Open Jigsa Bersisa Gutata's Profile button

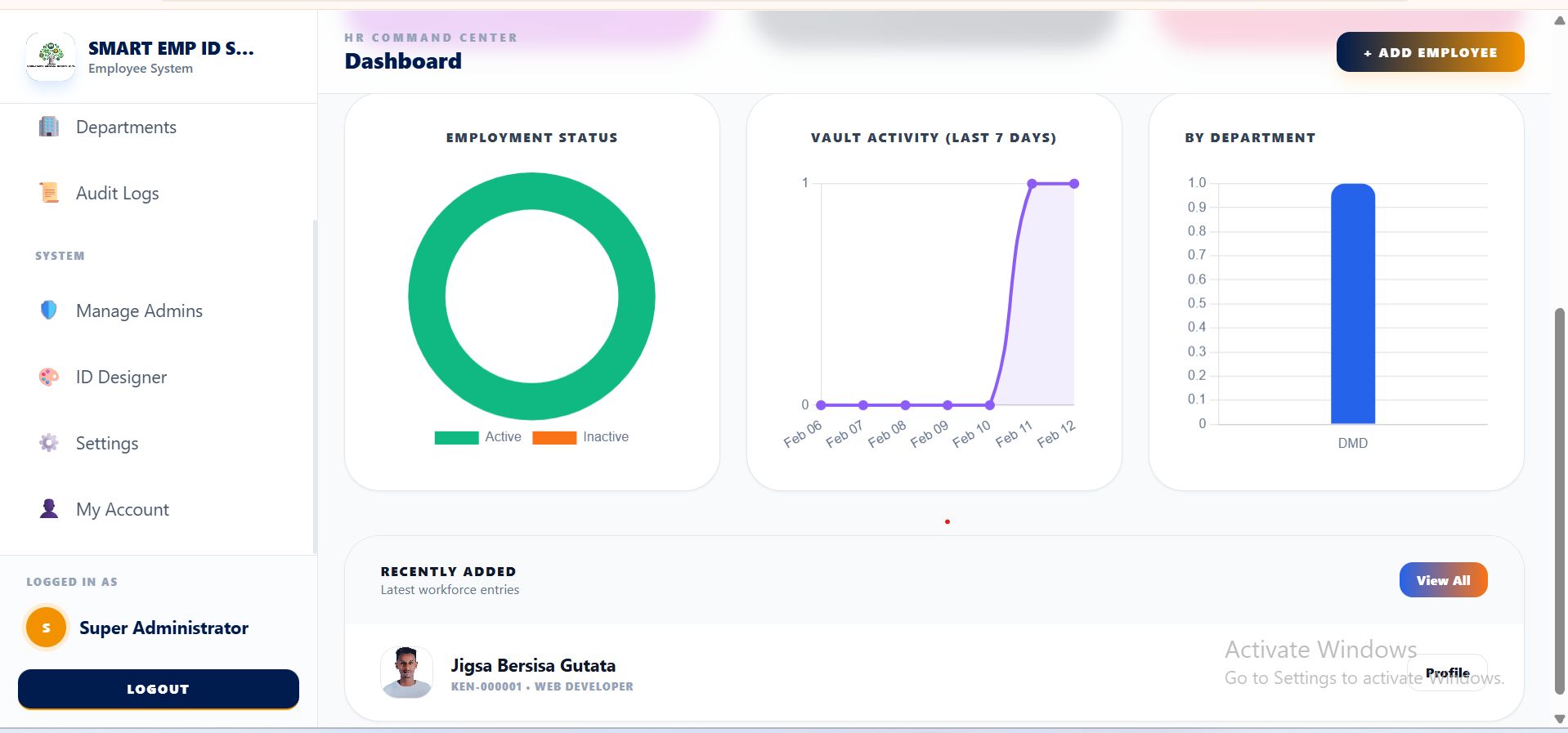(x=1447, y=673)
